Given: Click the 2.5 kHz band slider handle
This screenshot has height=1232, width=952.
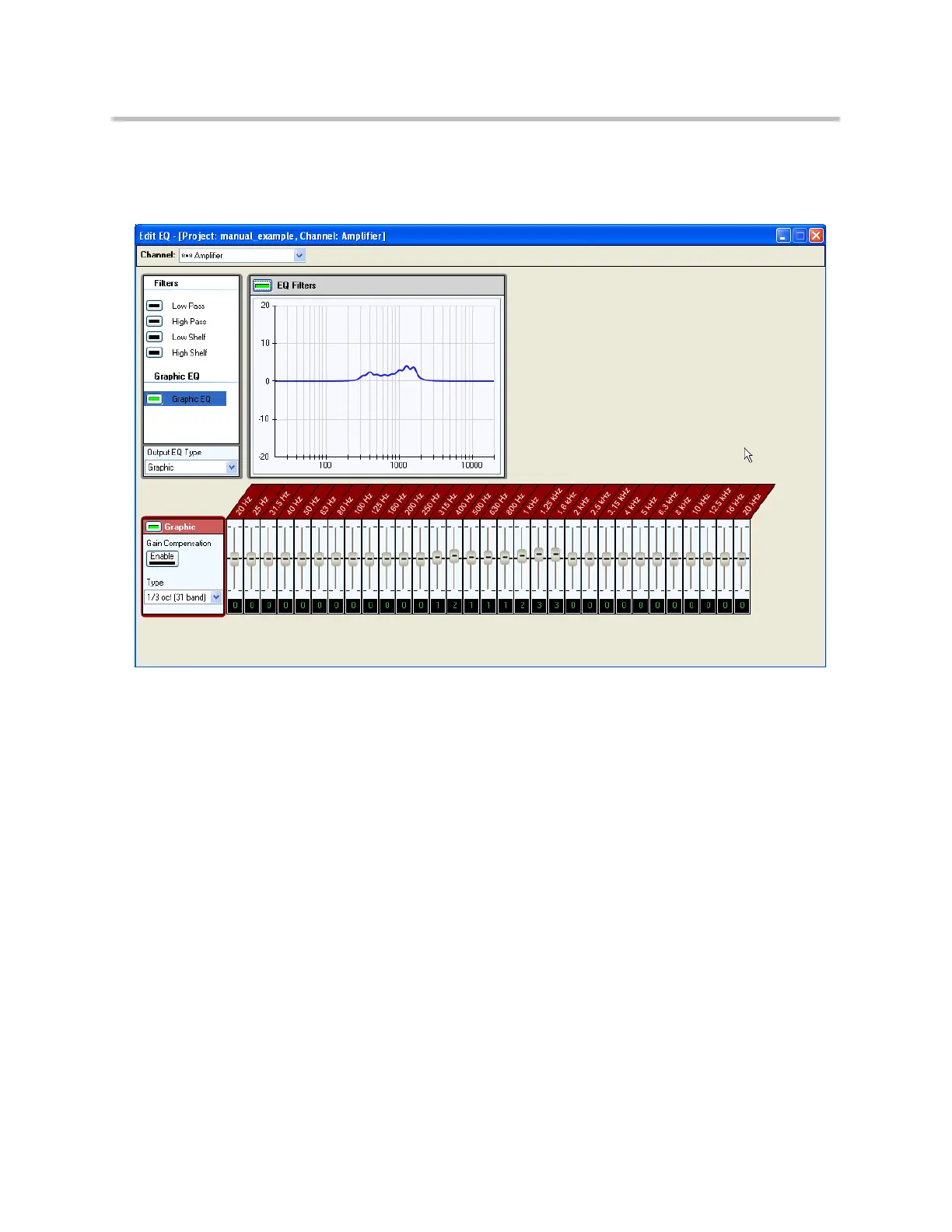Looking at the screenshot, I should click(x=590, y=558).
